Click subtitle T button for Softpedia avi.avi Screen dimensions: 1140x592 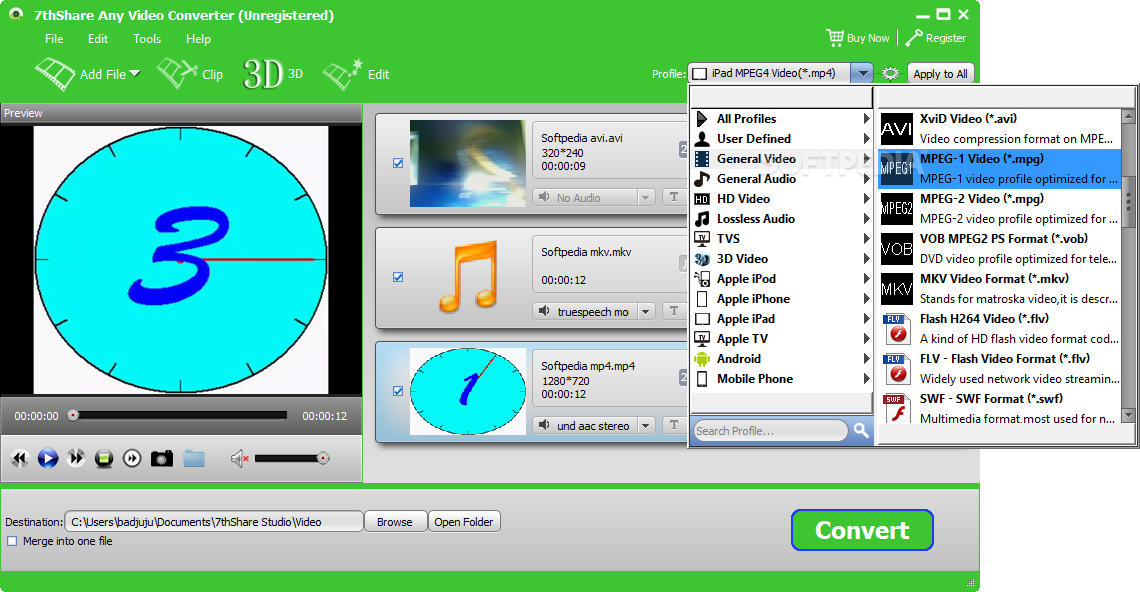point(674,197)
